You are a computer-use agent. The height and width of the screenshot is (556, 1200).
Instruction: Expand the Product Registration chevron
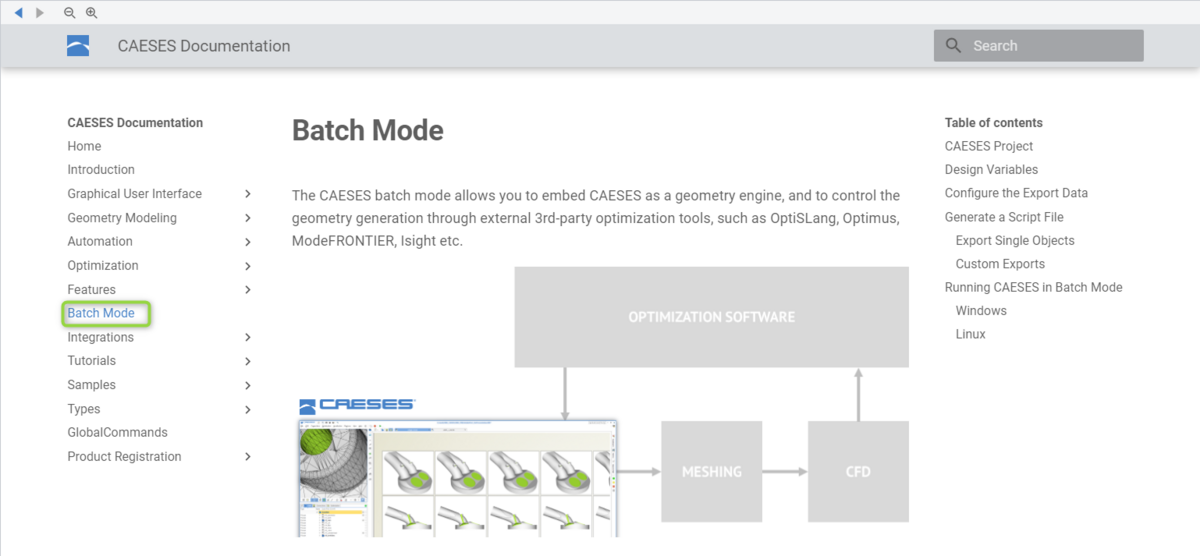click(x=247, y=457)
